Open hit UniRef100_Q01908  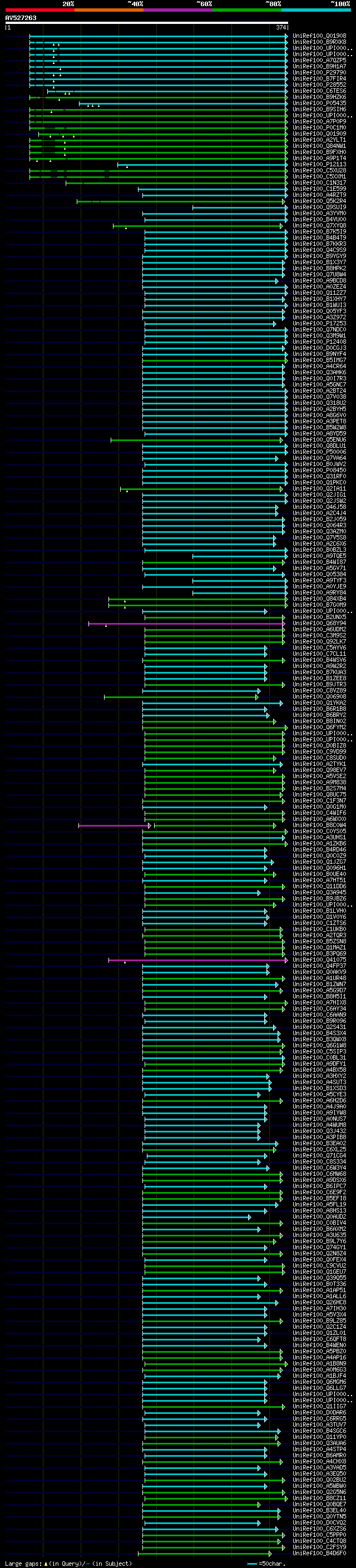pyautogui.click(x=319, y=36)
